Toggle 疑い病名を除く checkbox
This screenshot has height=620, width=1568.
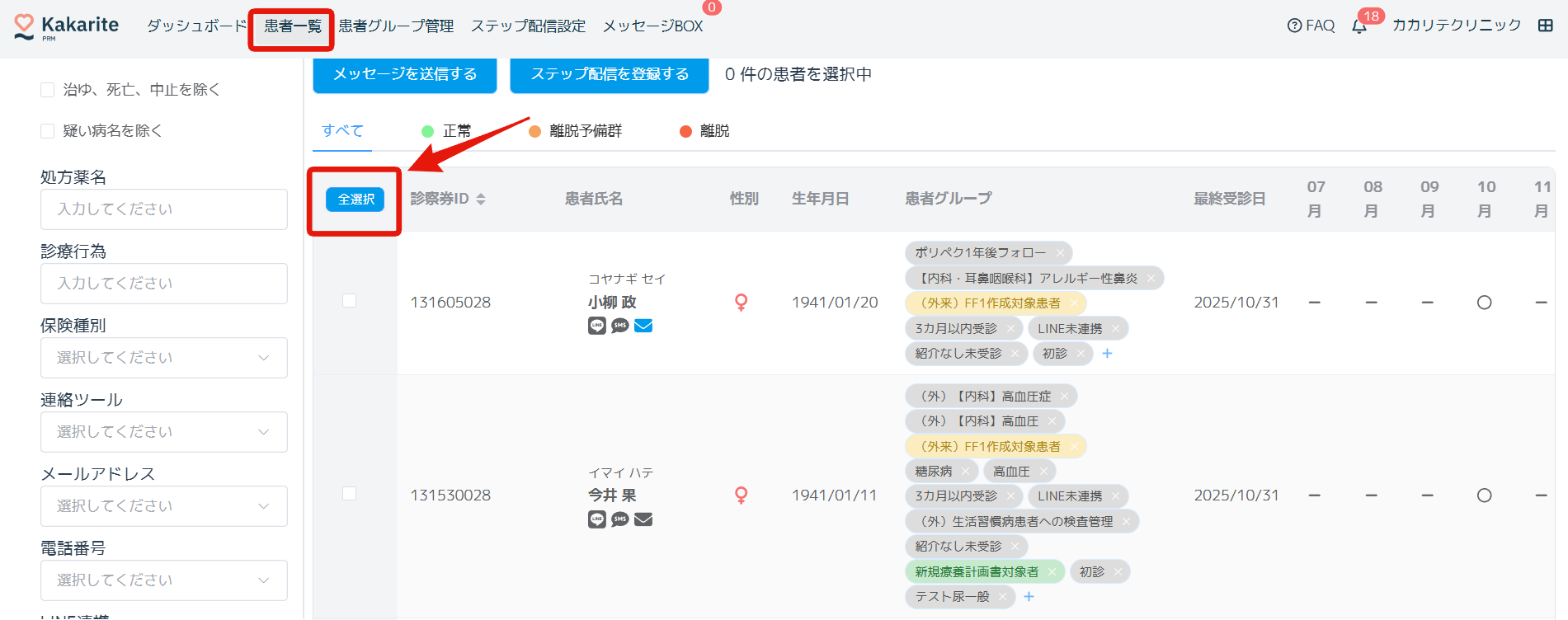(48, 131)
